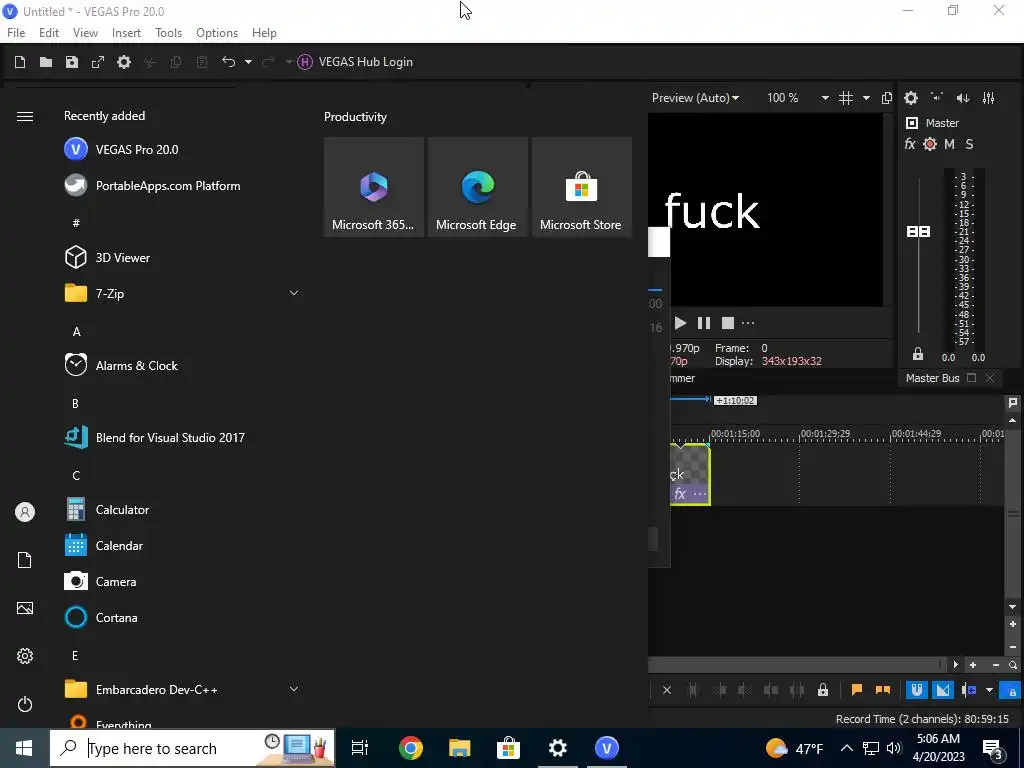Toggle the Master fader channel lock
This screenshot has width=1024, height=768.
pos(918,354)
